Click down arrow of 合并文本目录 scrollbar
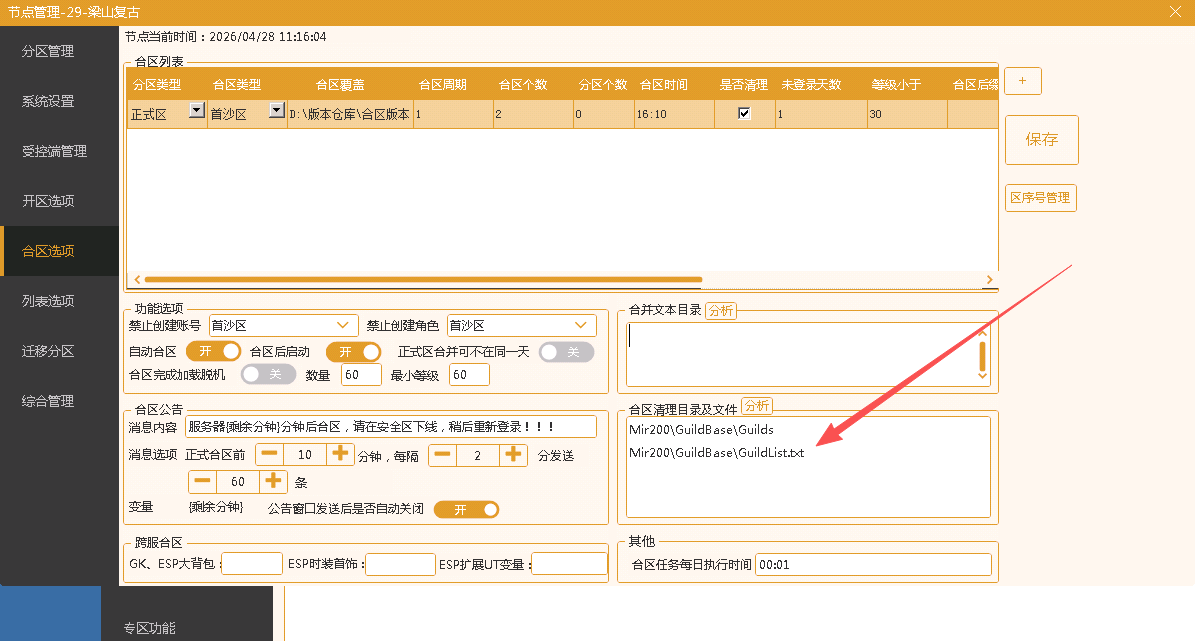Viewport: 1195px width, 641px height. 982,376
